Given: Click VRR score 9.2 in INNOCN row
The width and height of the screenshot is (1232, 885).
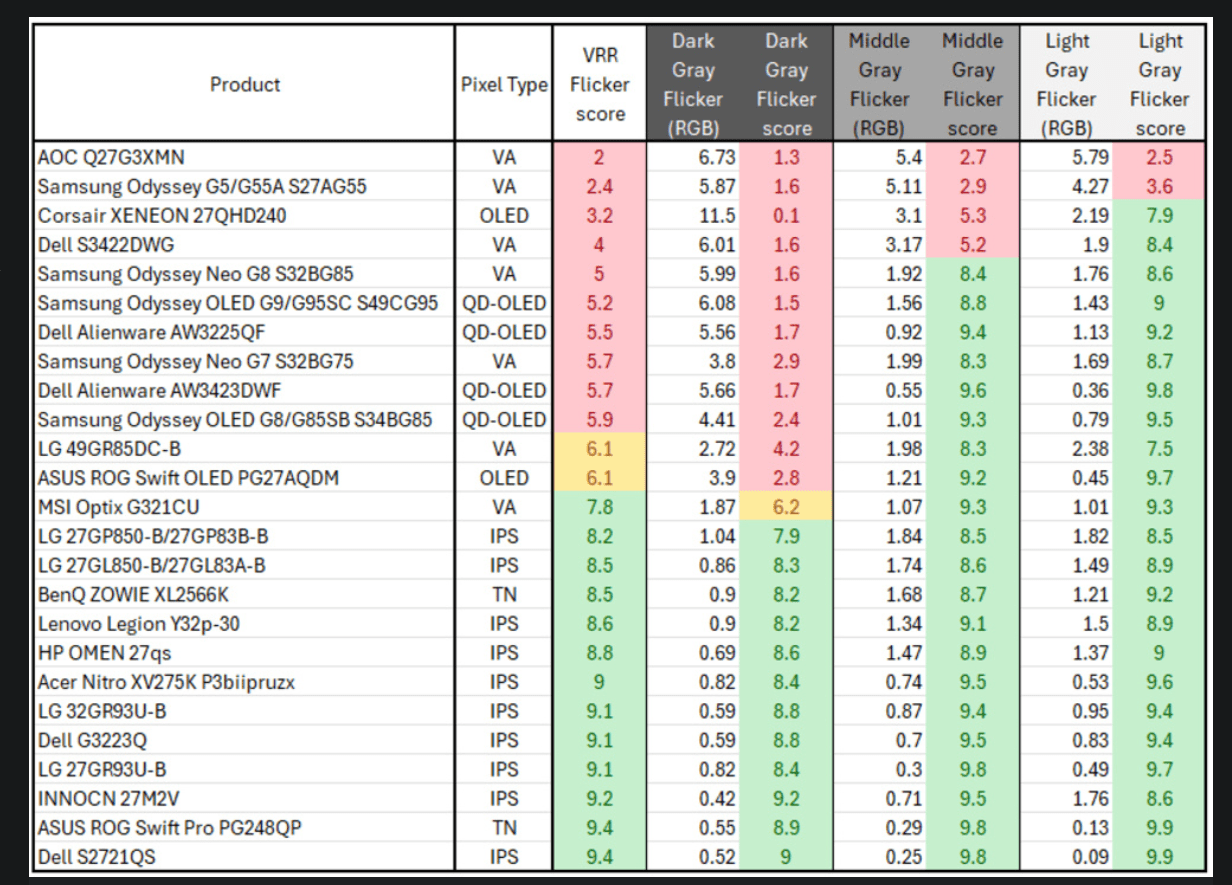Looking at the screenshot, I should 599,798.
